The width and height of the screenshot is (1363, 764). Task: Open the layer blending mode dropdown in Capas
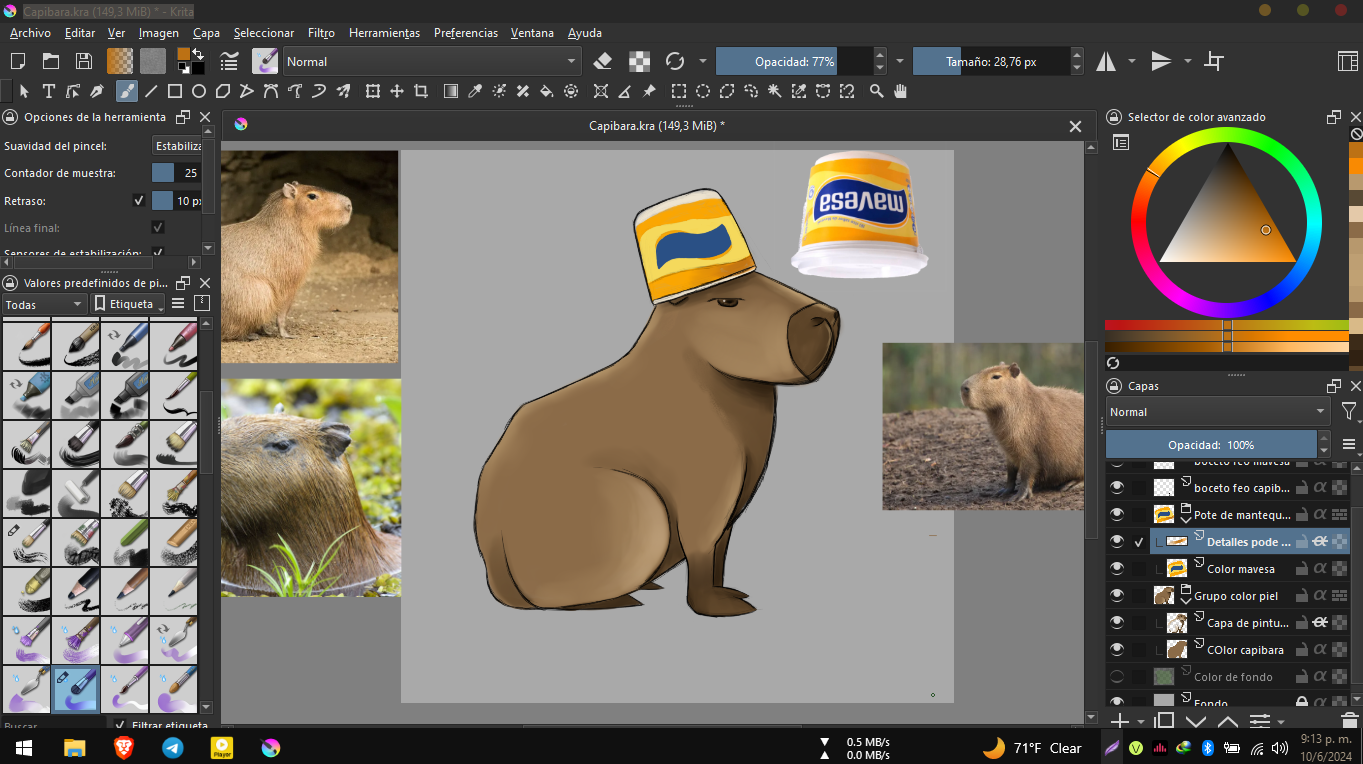coord(1217,412)
